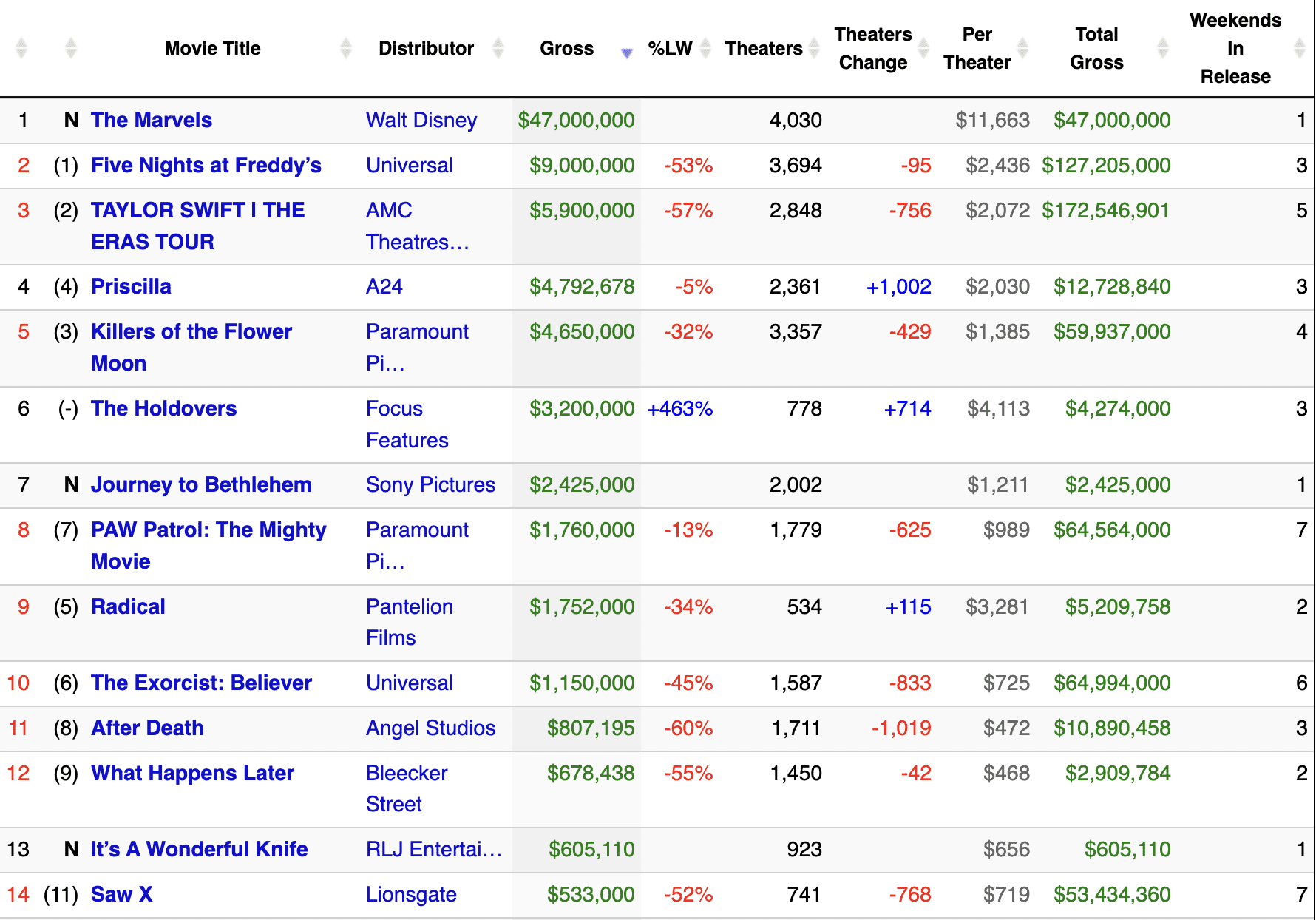Sort table by Gross header
This screenshot has width=1316, height=920.
click(x=566, y=48)
